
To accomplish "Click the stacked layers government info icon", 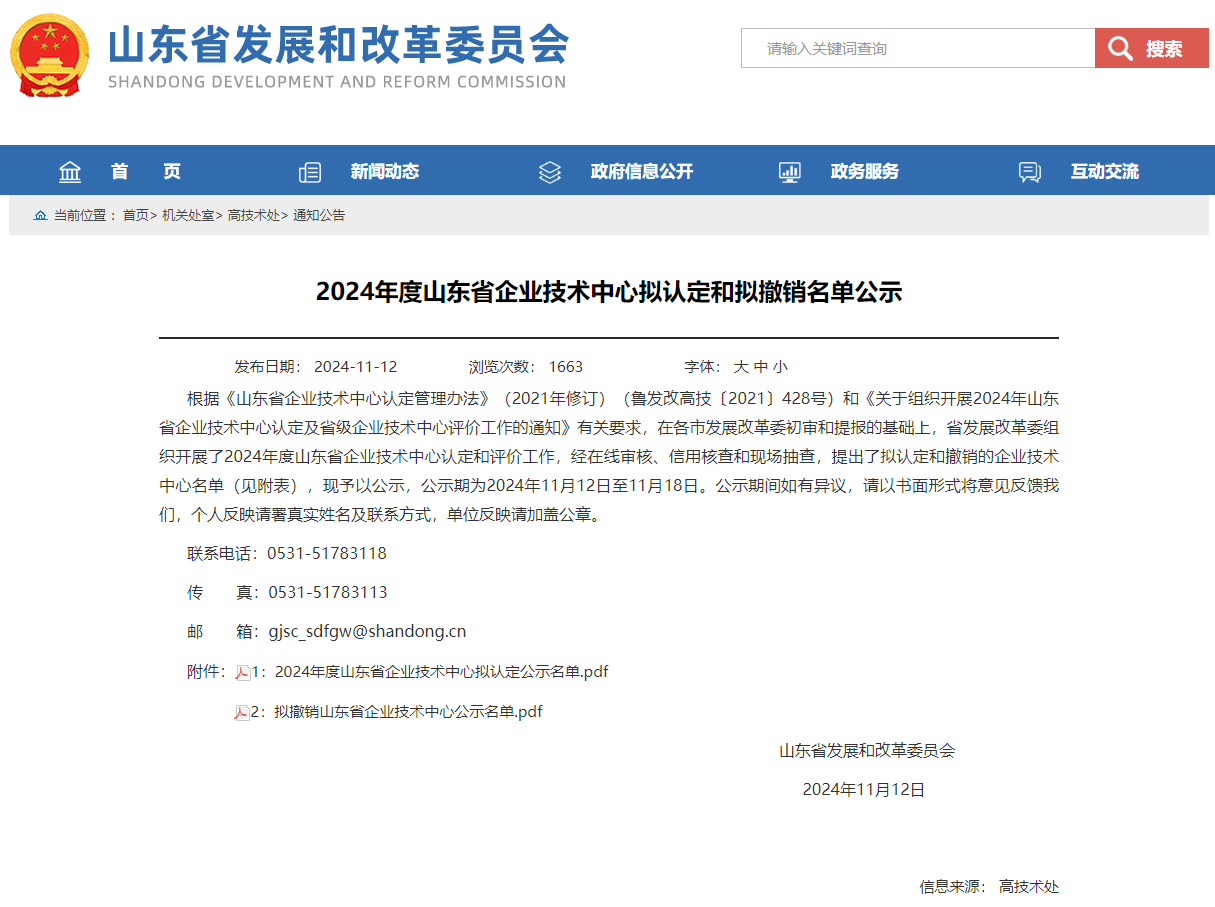I will pyautogui.click(x=550, y=172).
